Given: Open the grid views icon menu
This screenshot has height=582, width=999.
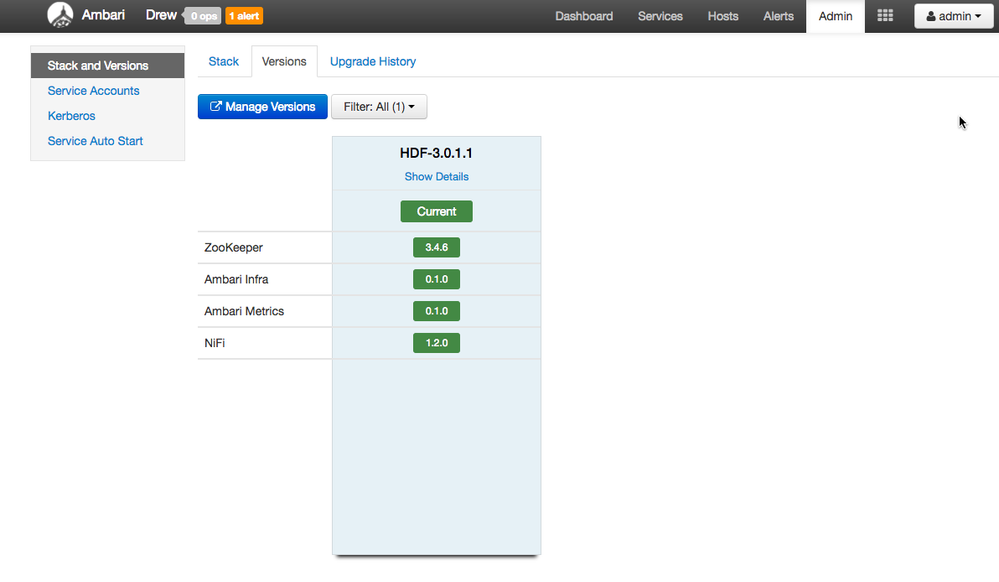Looking at the screenshot, I should pyautogui.click(x=885, y=16).
